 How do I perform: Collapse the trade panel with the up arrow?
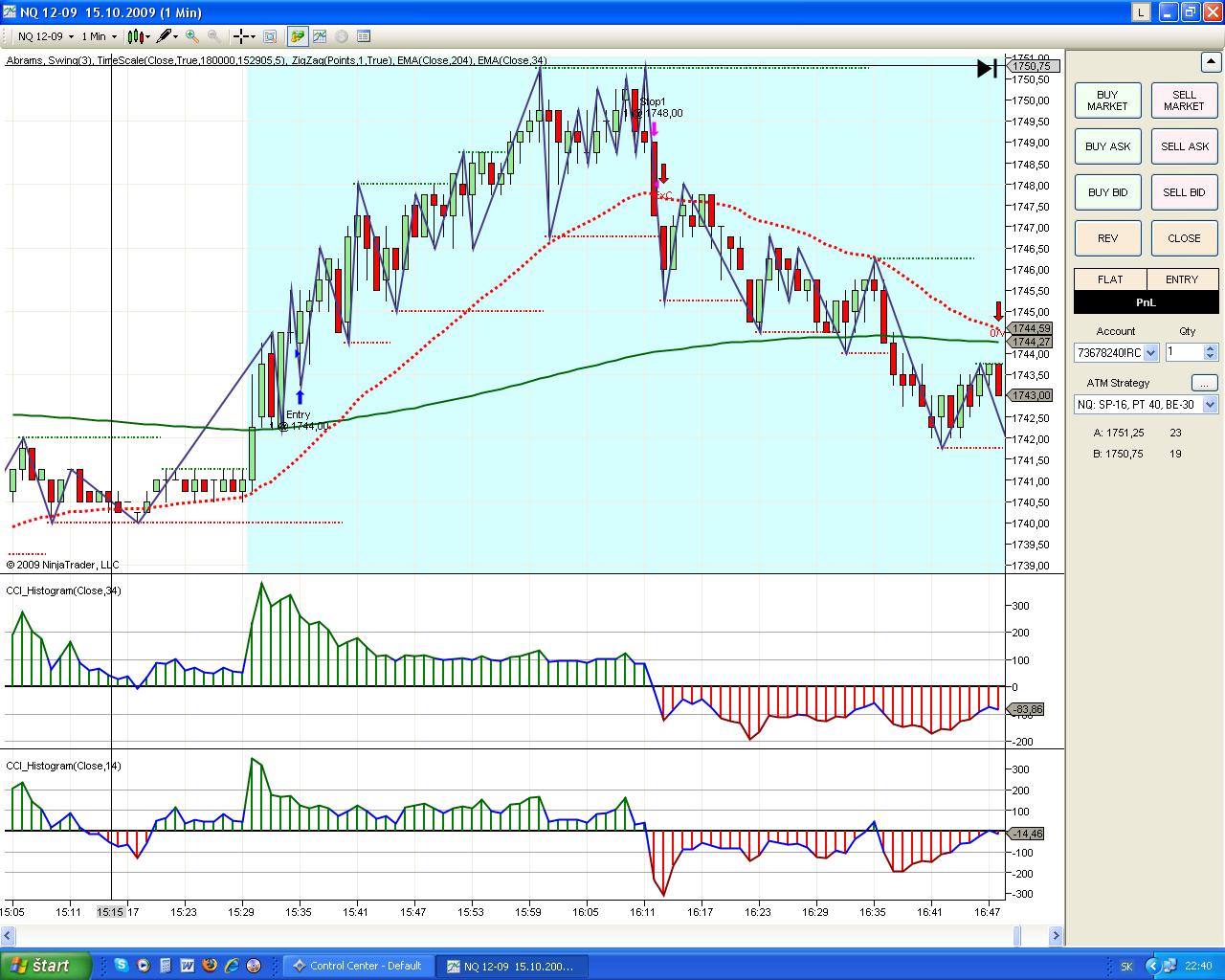click(1210, 62)
